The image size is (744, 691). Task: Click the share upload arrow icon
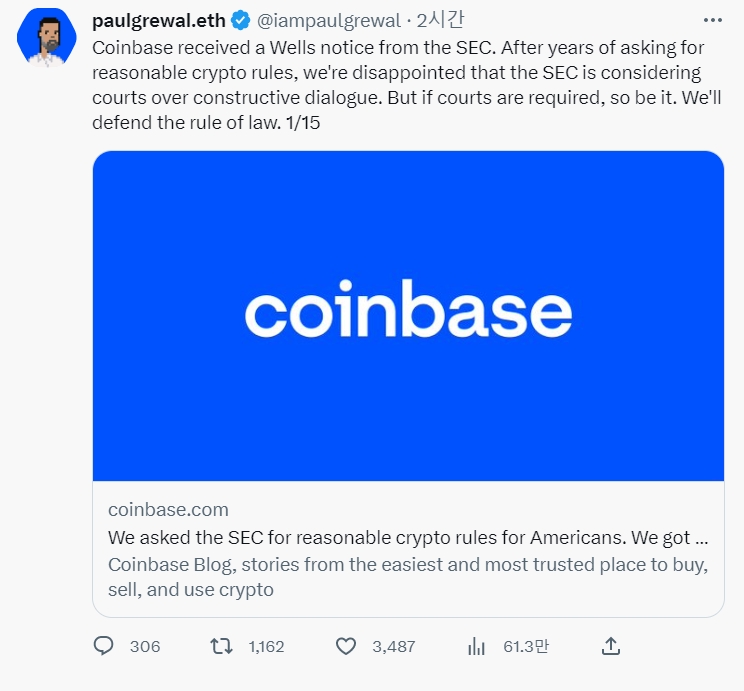pyautogui.click(x=611, y=646)
